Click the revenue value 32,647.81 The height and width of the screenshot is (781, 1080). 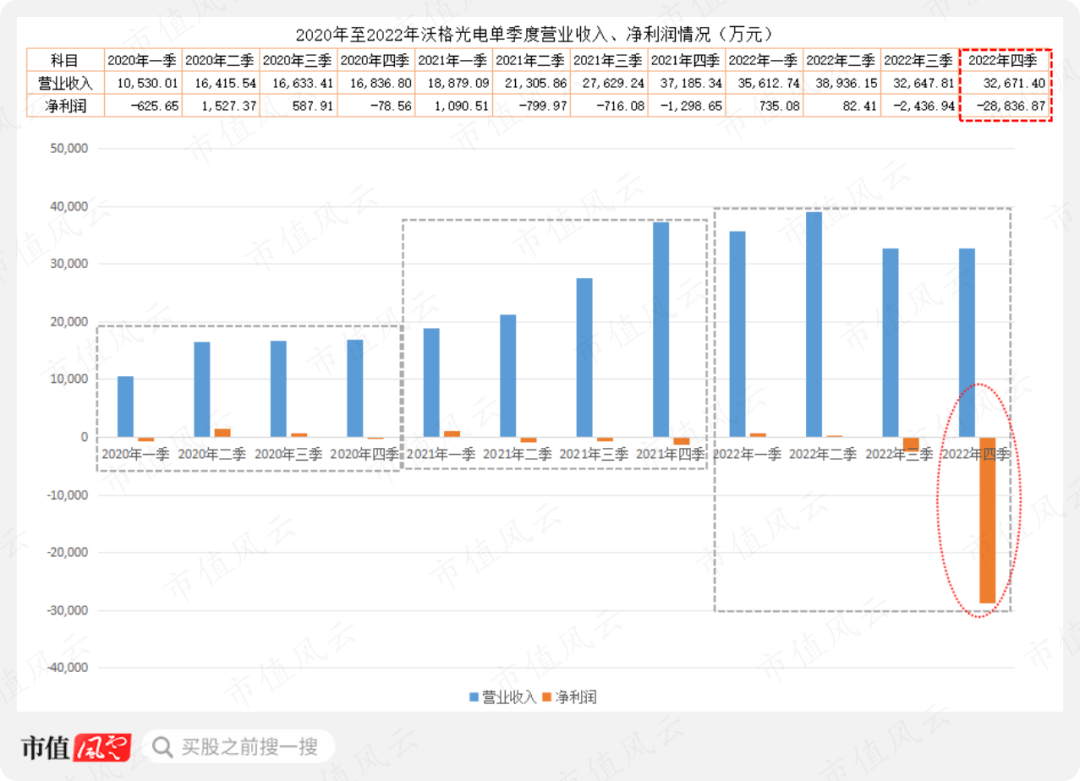click(x=924, y=83)
